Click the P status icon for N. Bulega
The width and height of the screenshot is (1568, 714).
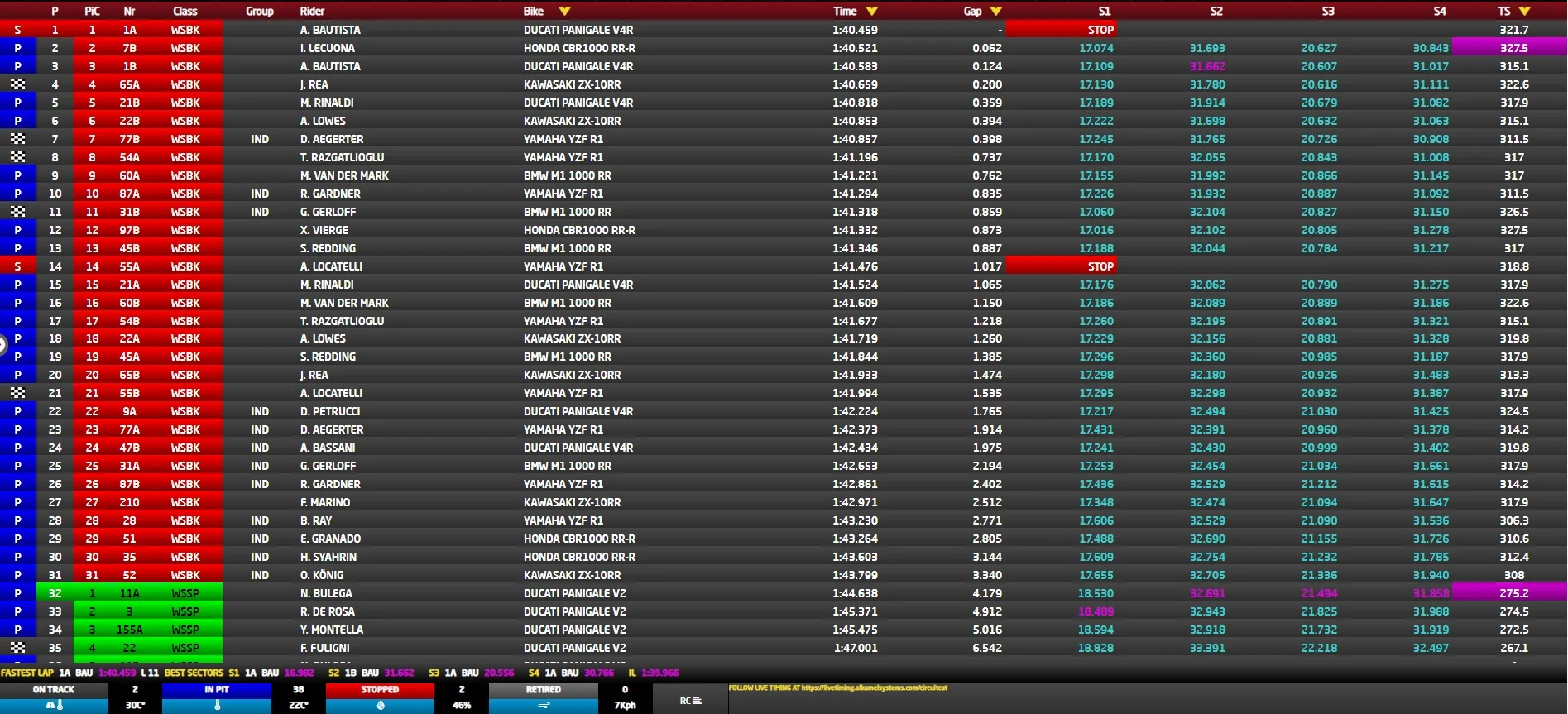click(x=17, y=593)
